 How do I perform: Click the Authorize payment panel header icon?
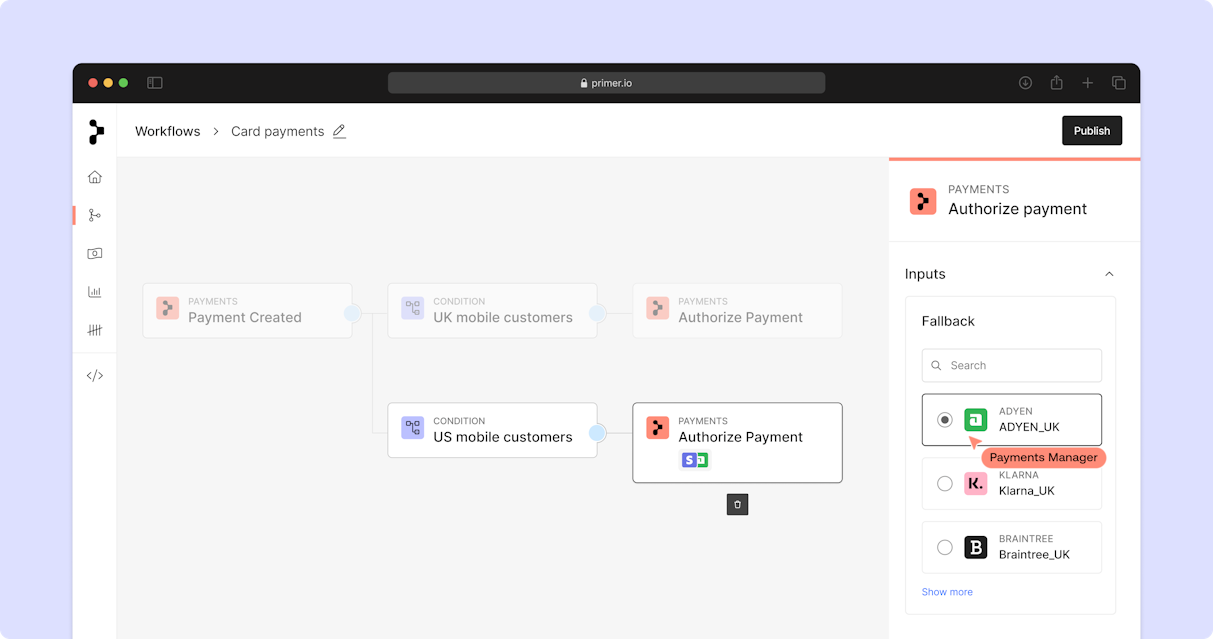click(x=923, y=201)
